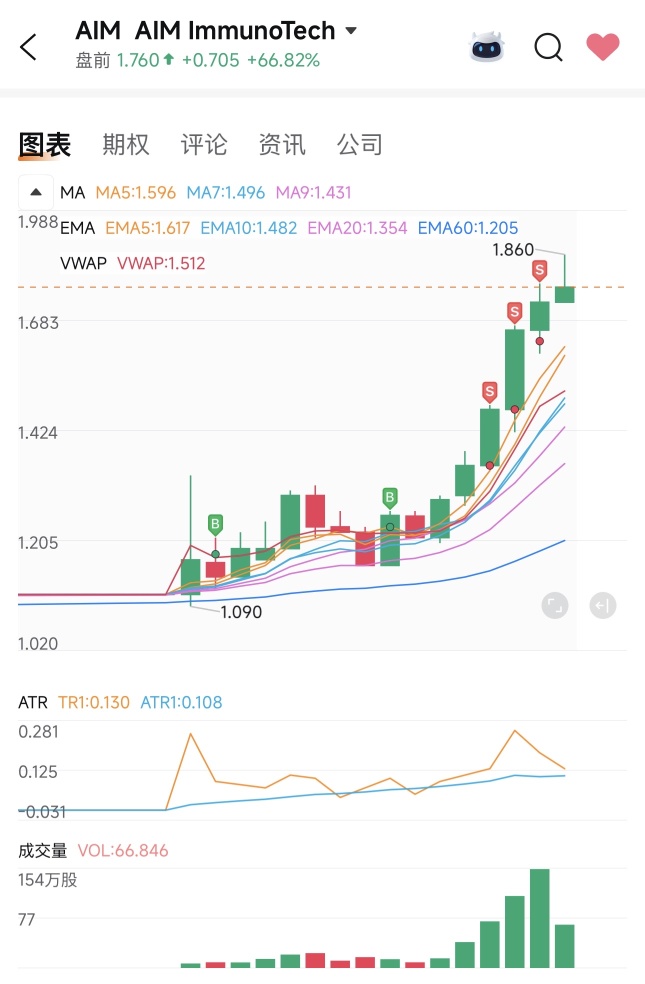Click the topmost red S sell marker
This screenshot has width=645, height=984.
pyautogui.click(x=540, y=271)
